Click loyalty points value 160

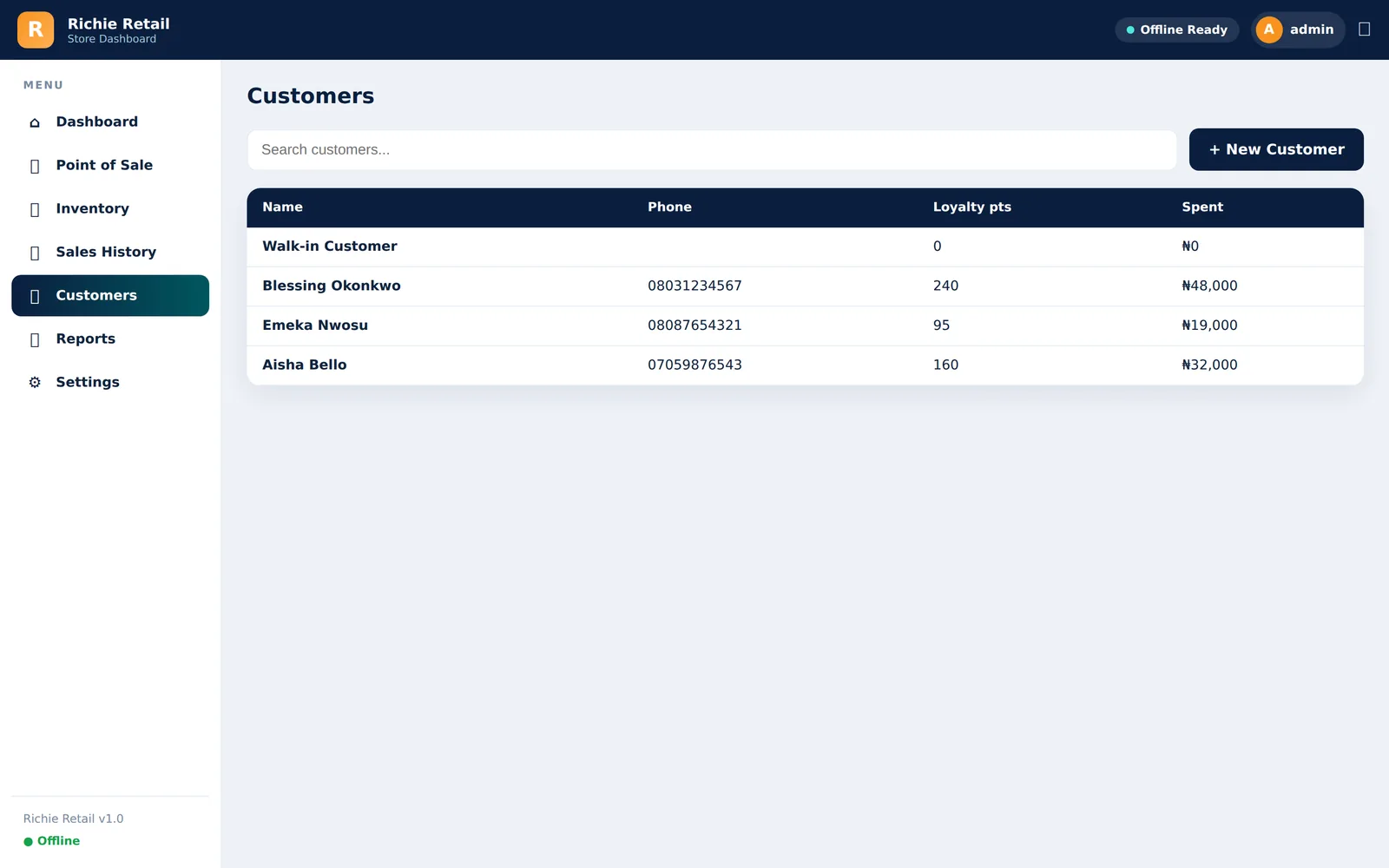[945, 365]
